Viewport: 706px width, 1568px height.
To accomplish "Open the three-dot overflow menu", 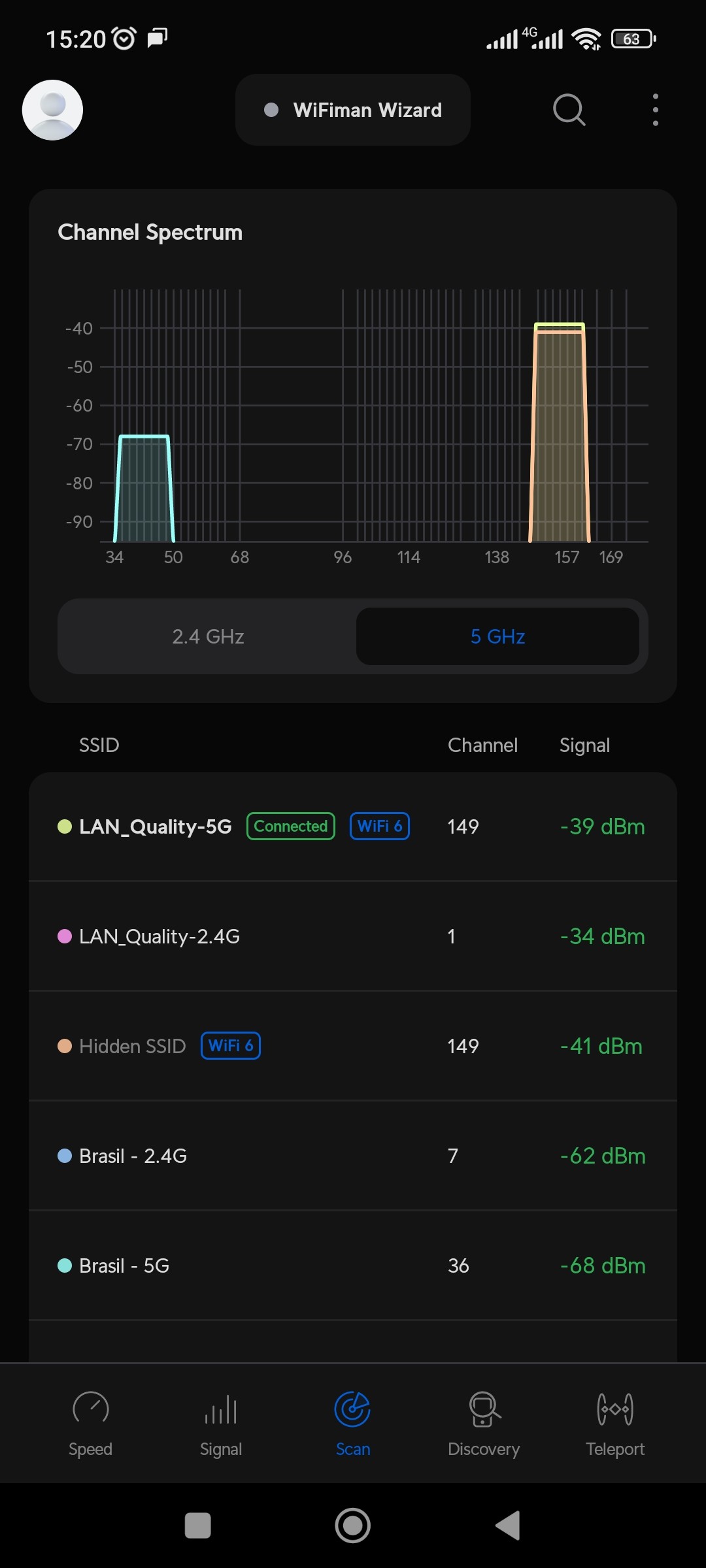I will [x=655, y=110].
